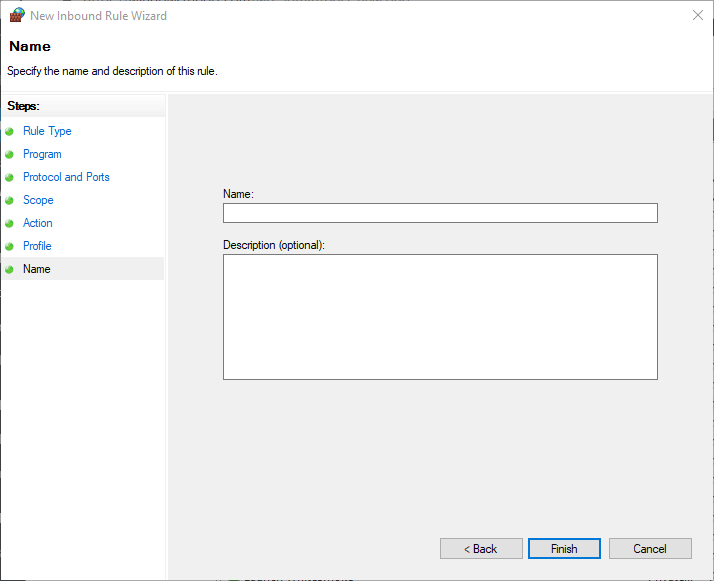Image resolution: width=714 pixels, height=581 pixels.
Task: Go to the Rule Type step link
Action: coord(47,131)
